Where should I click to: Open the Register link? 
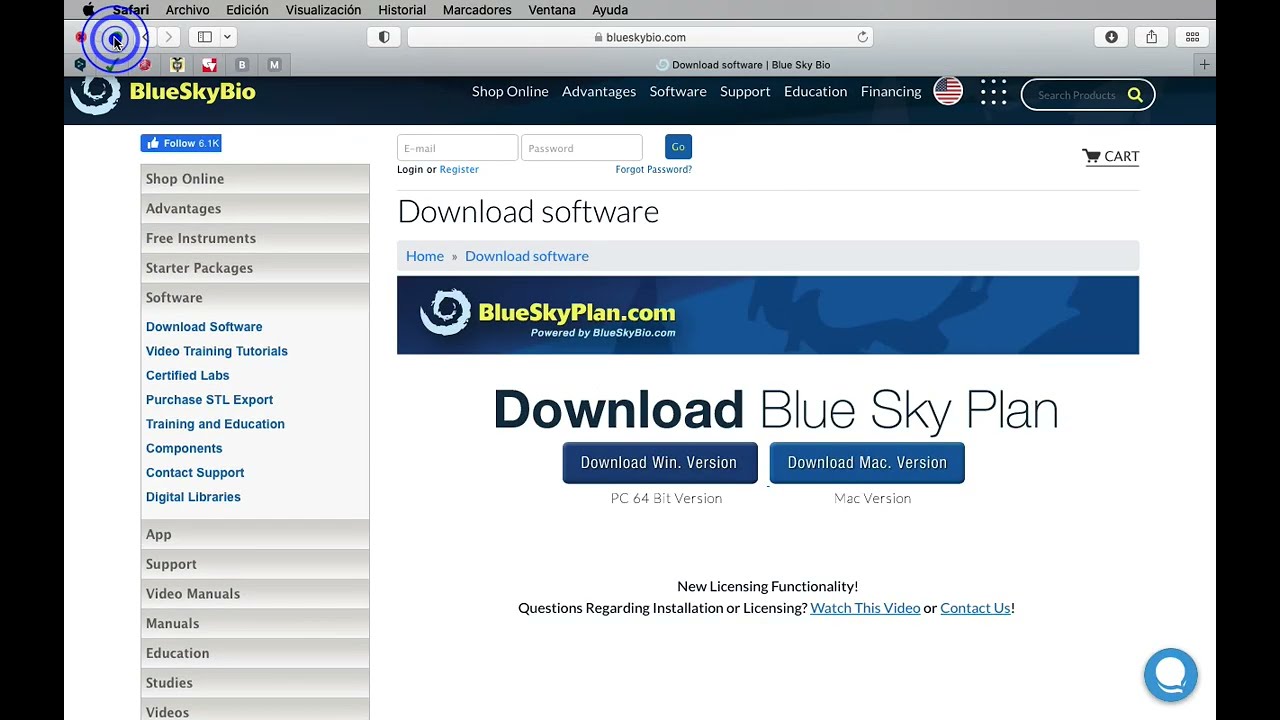point(459,169)
